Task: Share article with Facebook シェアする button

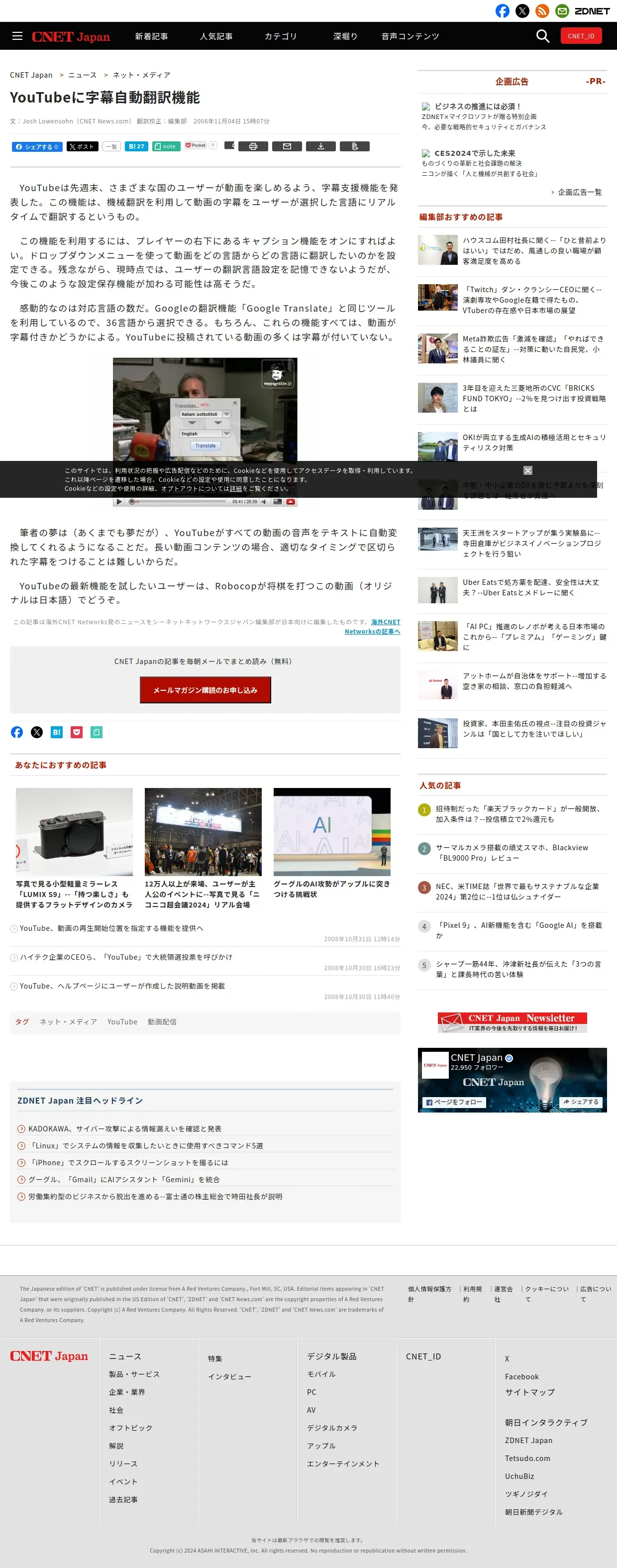Action: click(x=37, y=147)
